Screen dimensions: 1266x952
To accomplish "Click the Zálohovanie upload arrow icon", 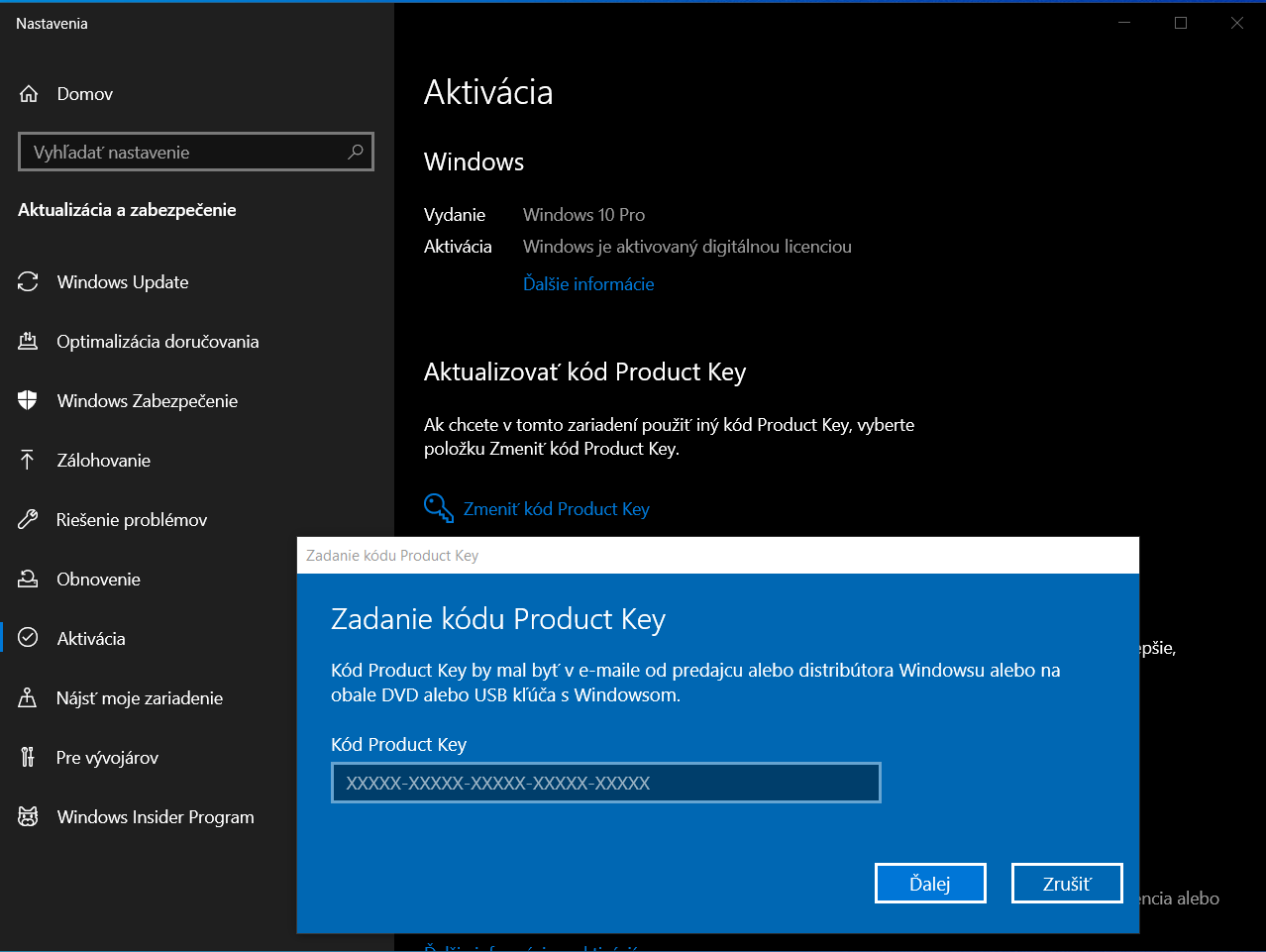I will click(x=28, y=461).
